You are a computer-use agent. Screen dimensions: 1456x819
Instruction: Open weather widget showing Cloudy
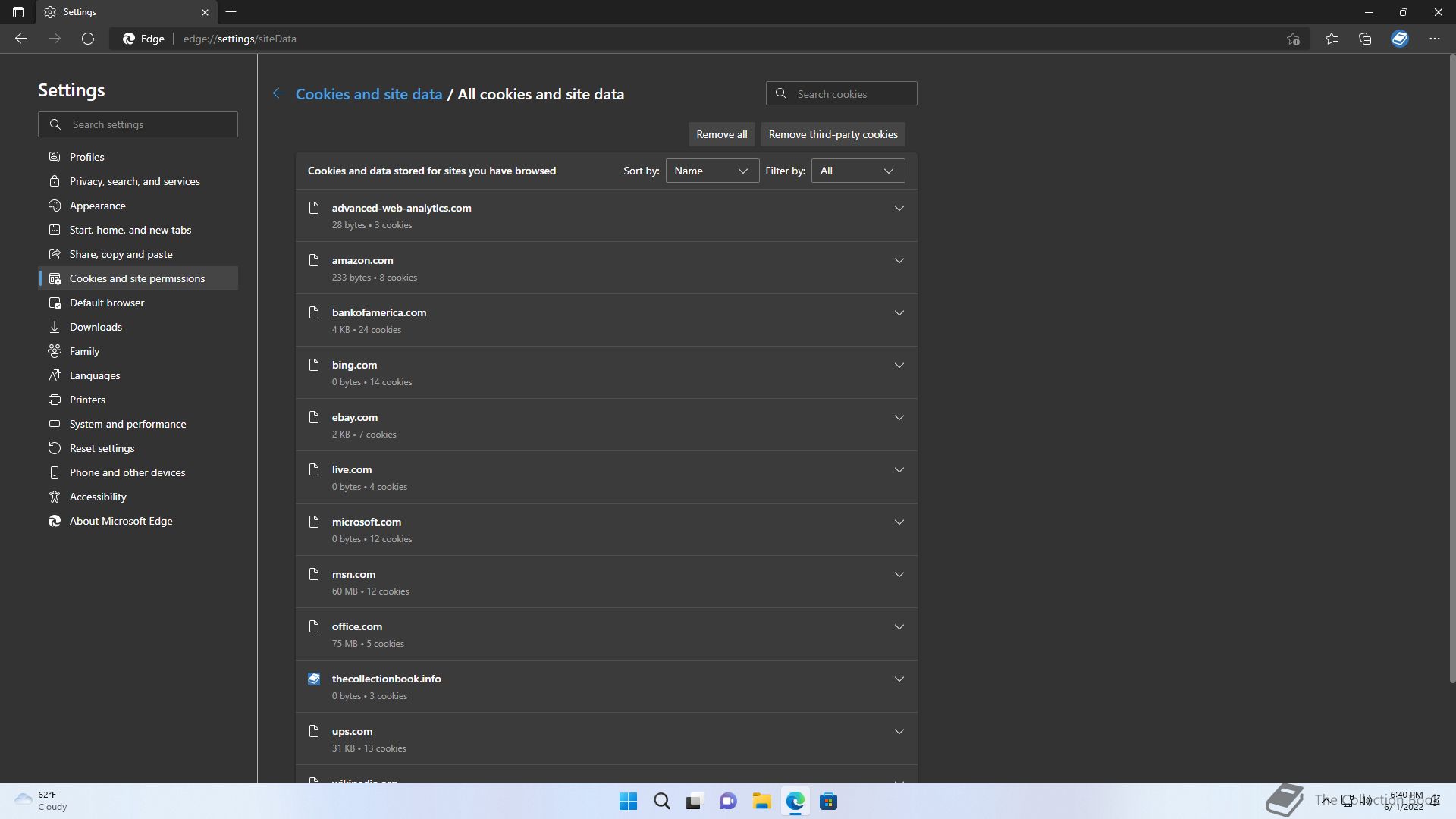point(42,801)
